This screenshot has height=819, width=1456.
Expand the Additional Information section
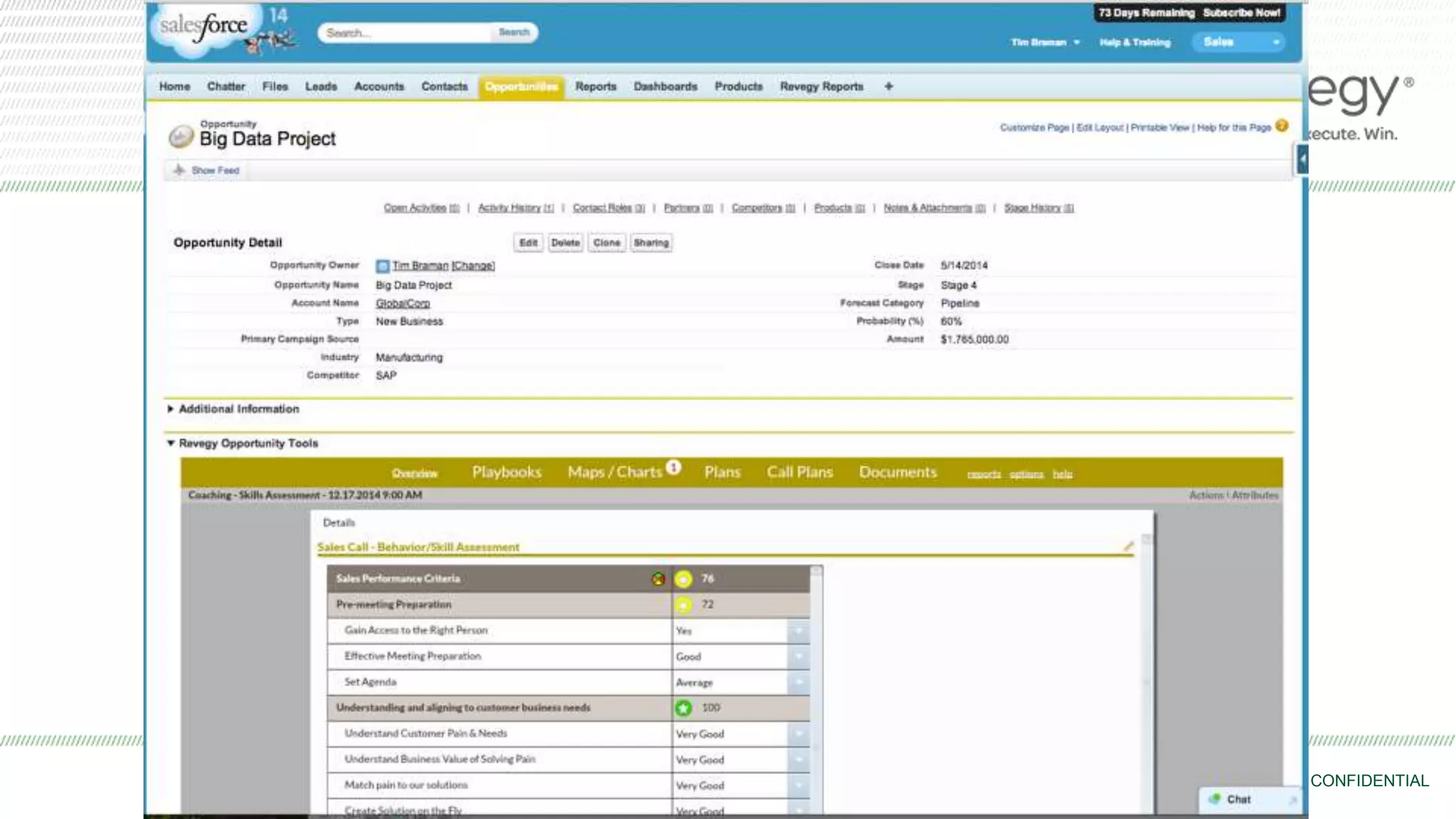coord(171,409)
